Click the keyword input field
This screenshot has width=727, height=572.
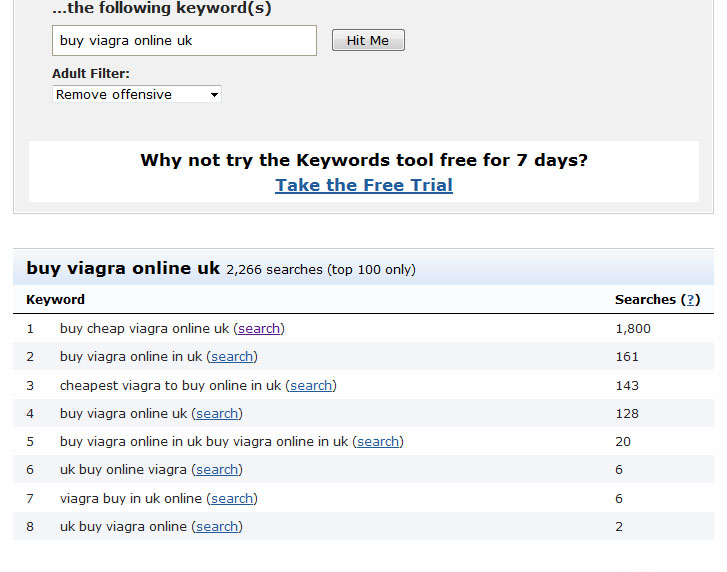184,41
